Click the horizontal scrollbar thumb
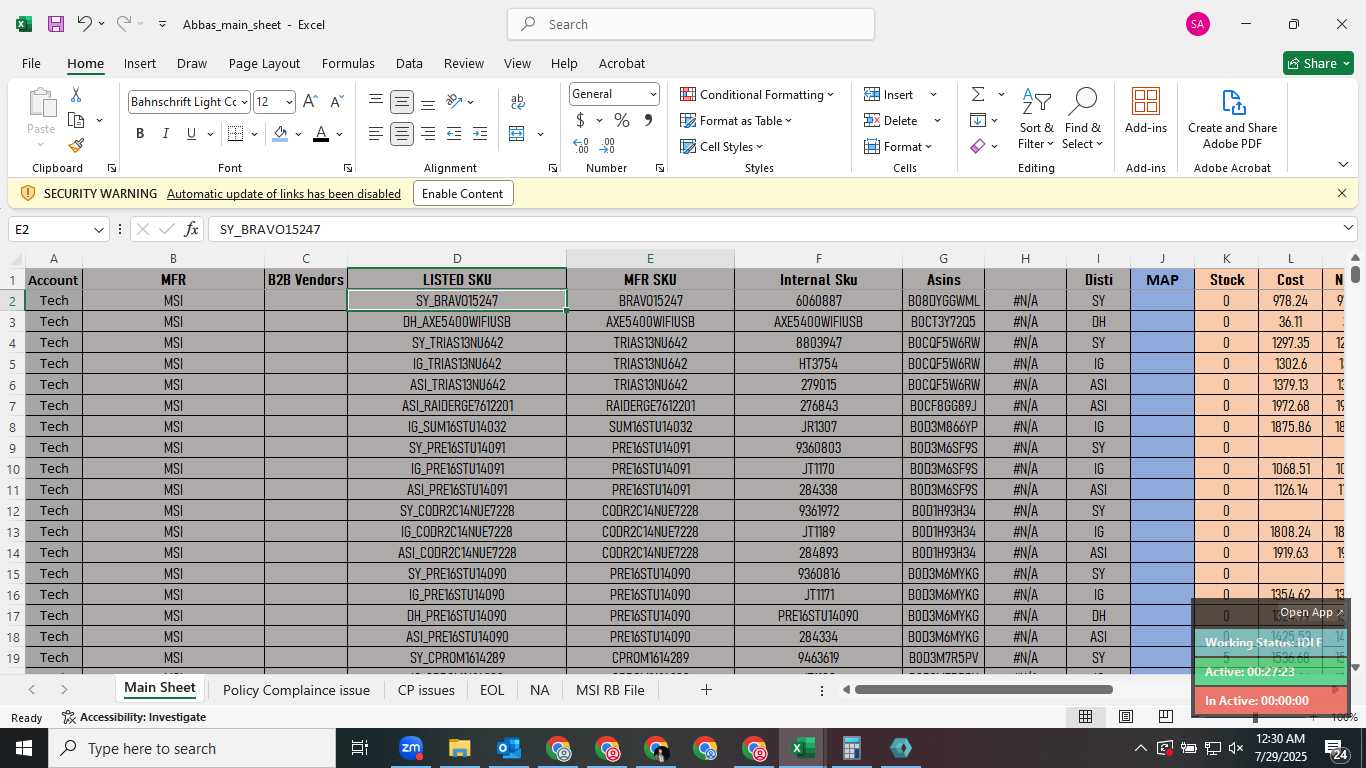Viewport: 1366px width, 768px height. 984,689
